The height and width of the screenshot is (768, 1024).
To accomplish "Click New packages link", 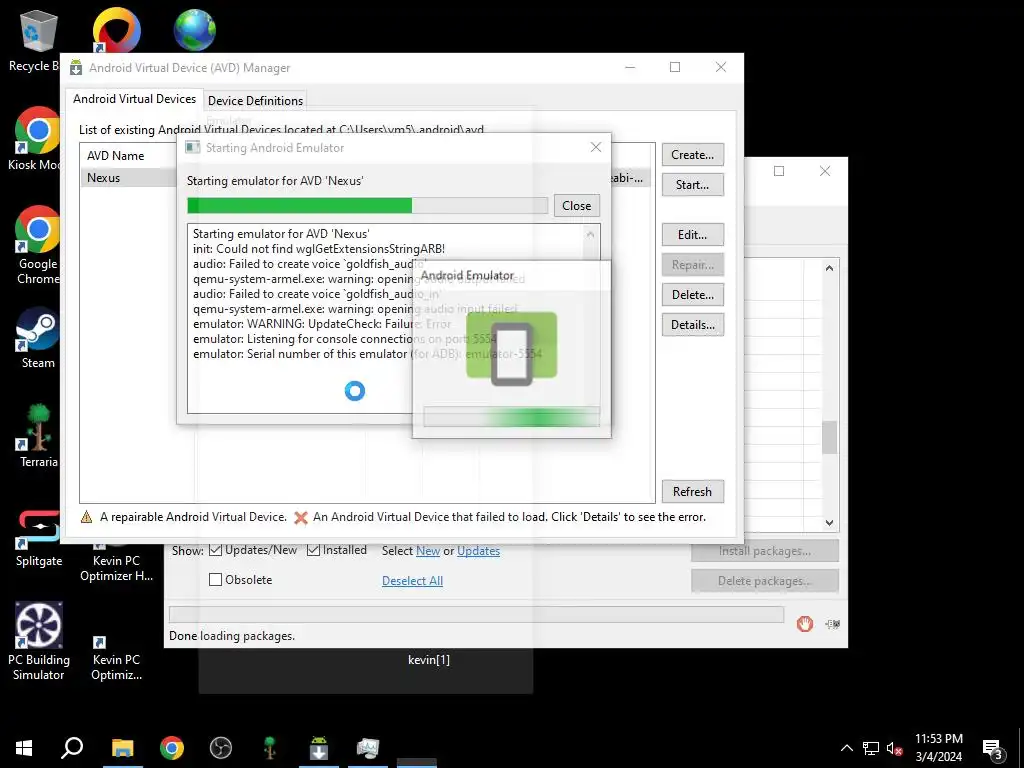I will (x=428, y=551).
